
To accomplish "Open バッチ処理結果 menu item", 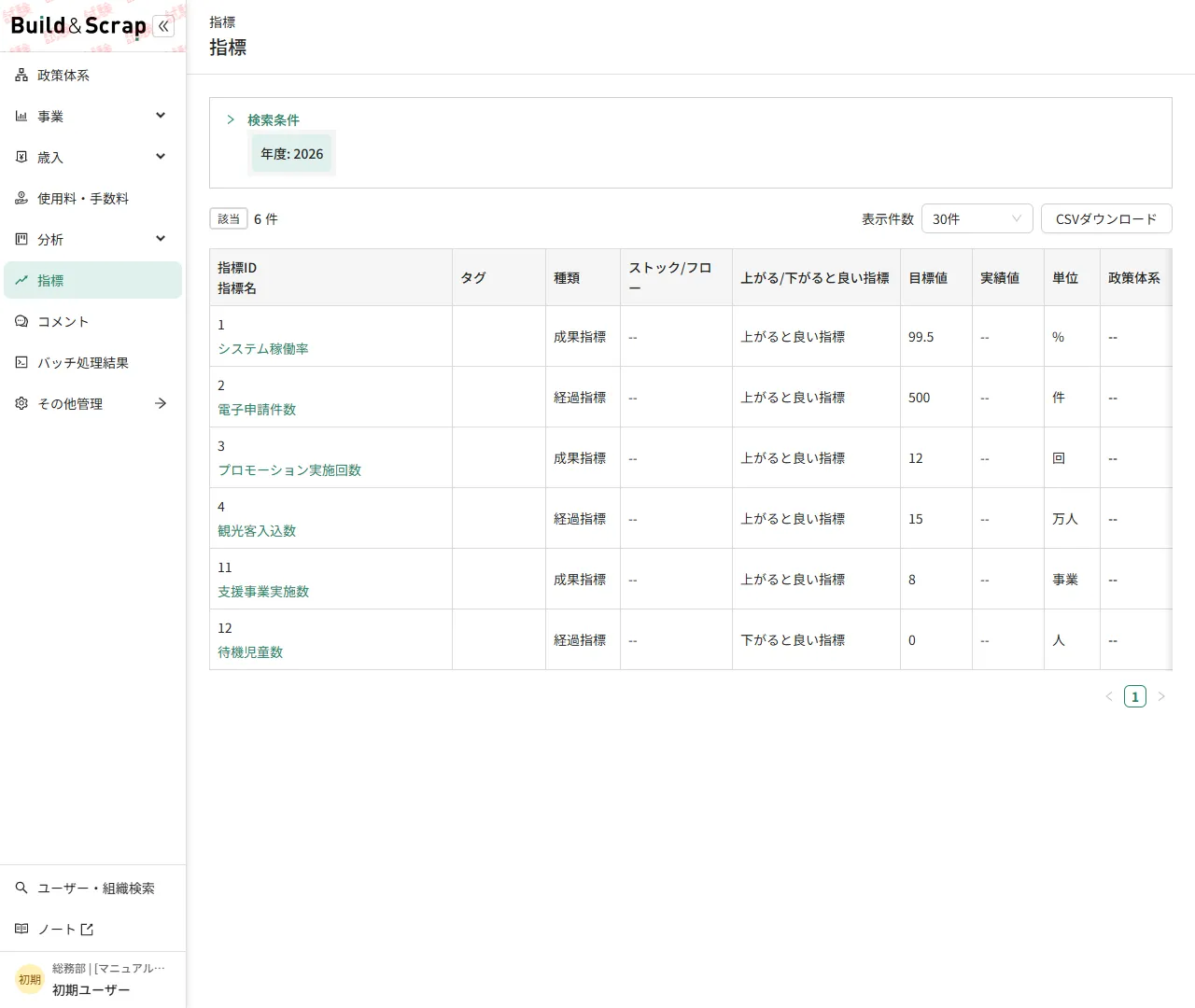I will (92, 362).
